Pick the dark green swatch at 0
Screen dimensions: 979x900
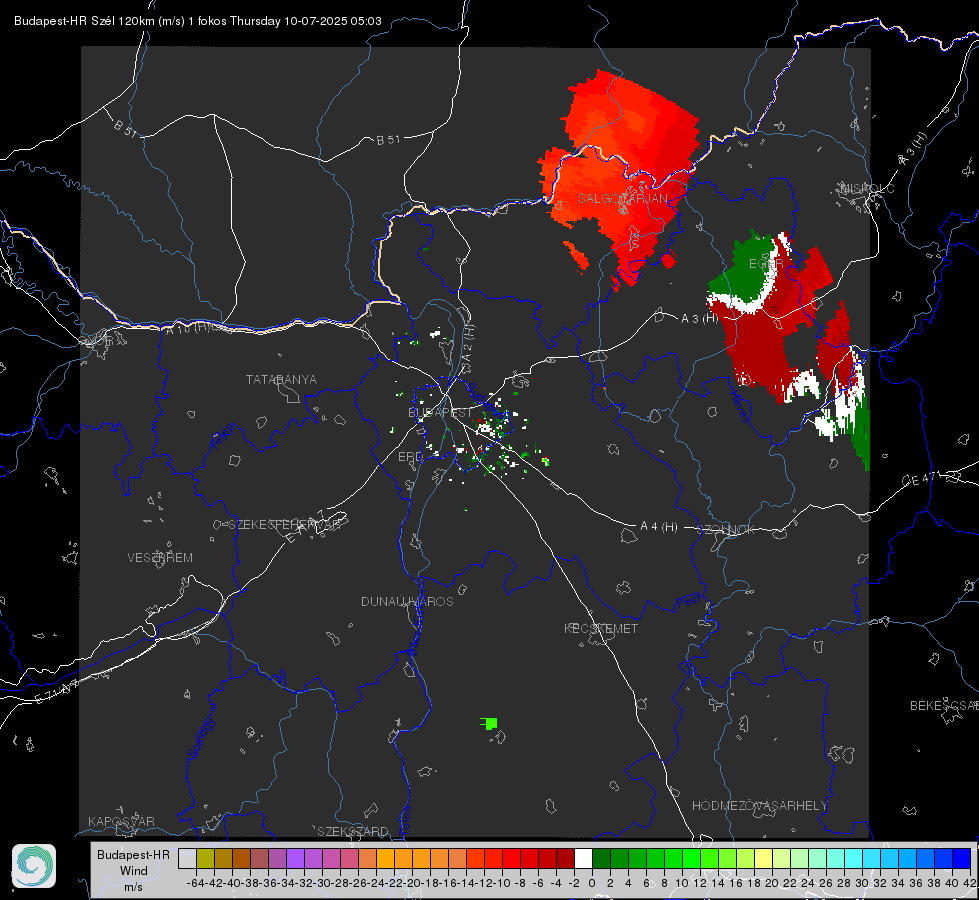click(x=601, y=858)
